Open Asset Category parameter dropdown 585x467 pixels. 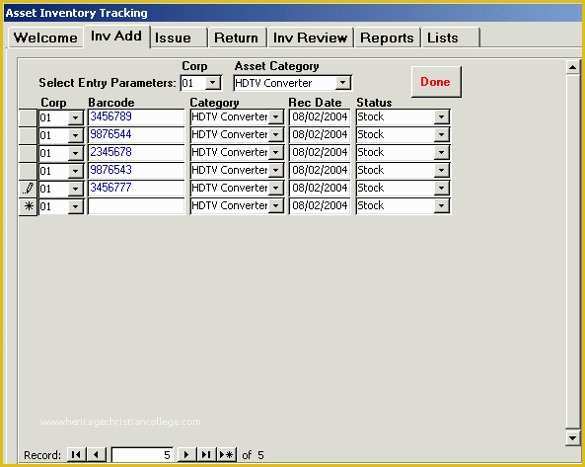(342, 83)
